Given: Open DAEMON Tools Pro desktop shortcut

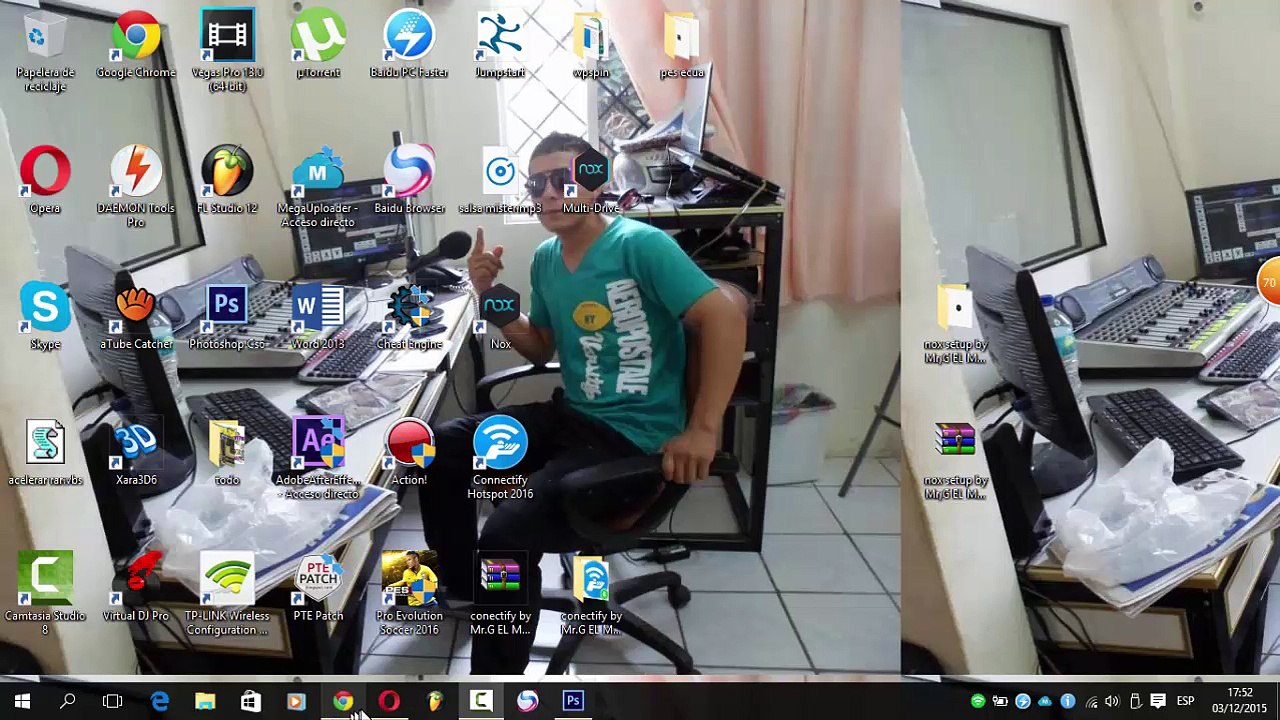Looking at the screenshot, I should (136, 174).
